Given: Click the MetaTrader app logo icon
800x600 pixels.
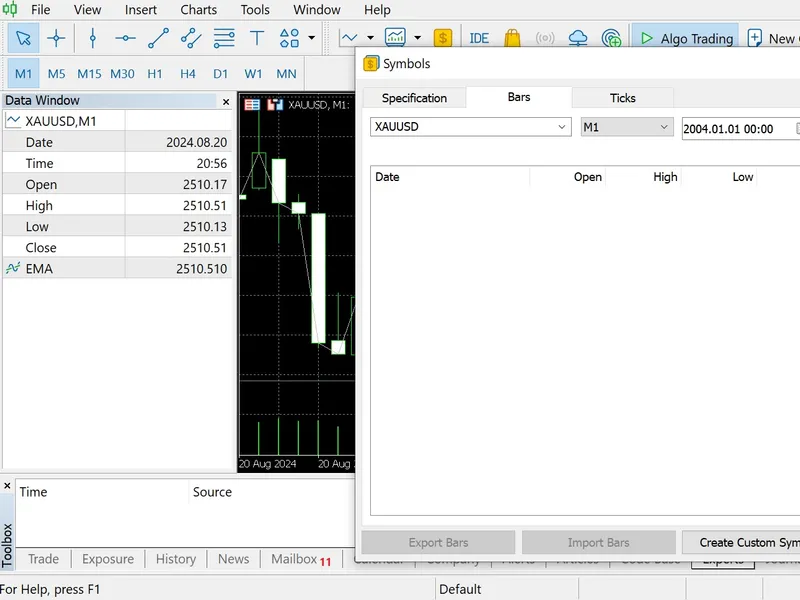Looking at the screenshot, I should pos(10,9).
